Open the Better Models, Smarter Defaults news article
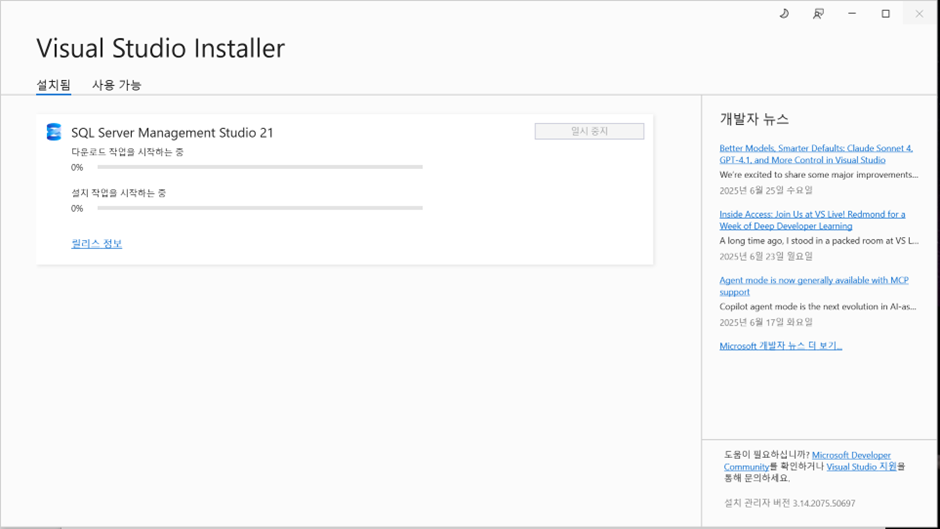 tap(816, 154)
